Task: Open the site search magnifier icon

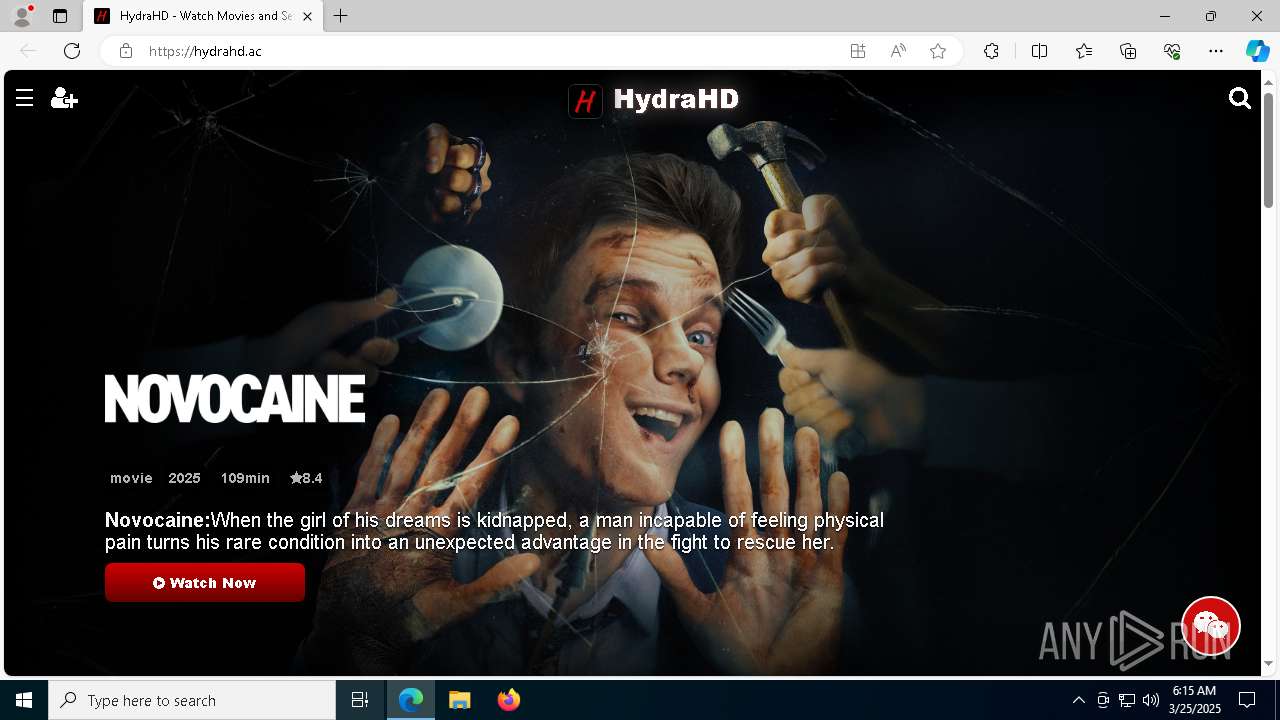Action: (x=1240, y=98)
